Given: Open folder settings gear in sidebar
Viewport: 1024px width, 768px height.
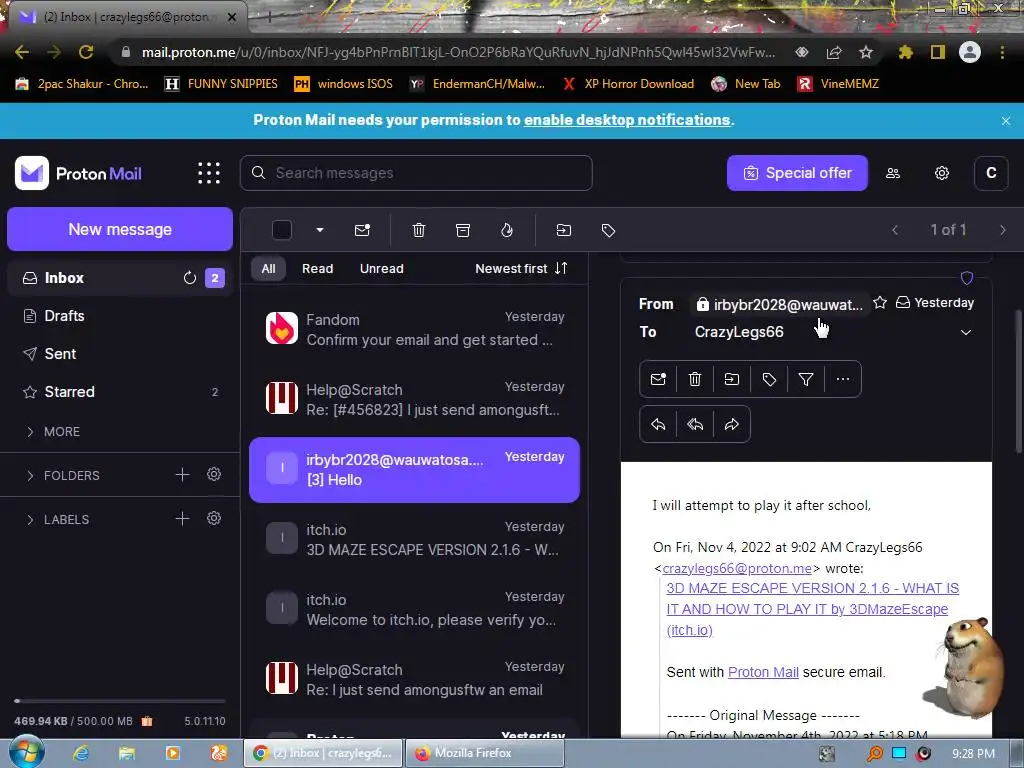Looking at the screenshot, I should click(x=214, y=475).
